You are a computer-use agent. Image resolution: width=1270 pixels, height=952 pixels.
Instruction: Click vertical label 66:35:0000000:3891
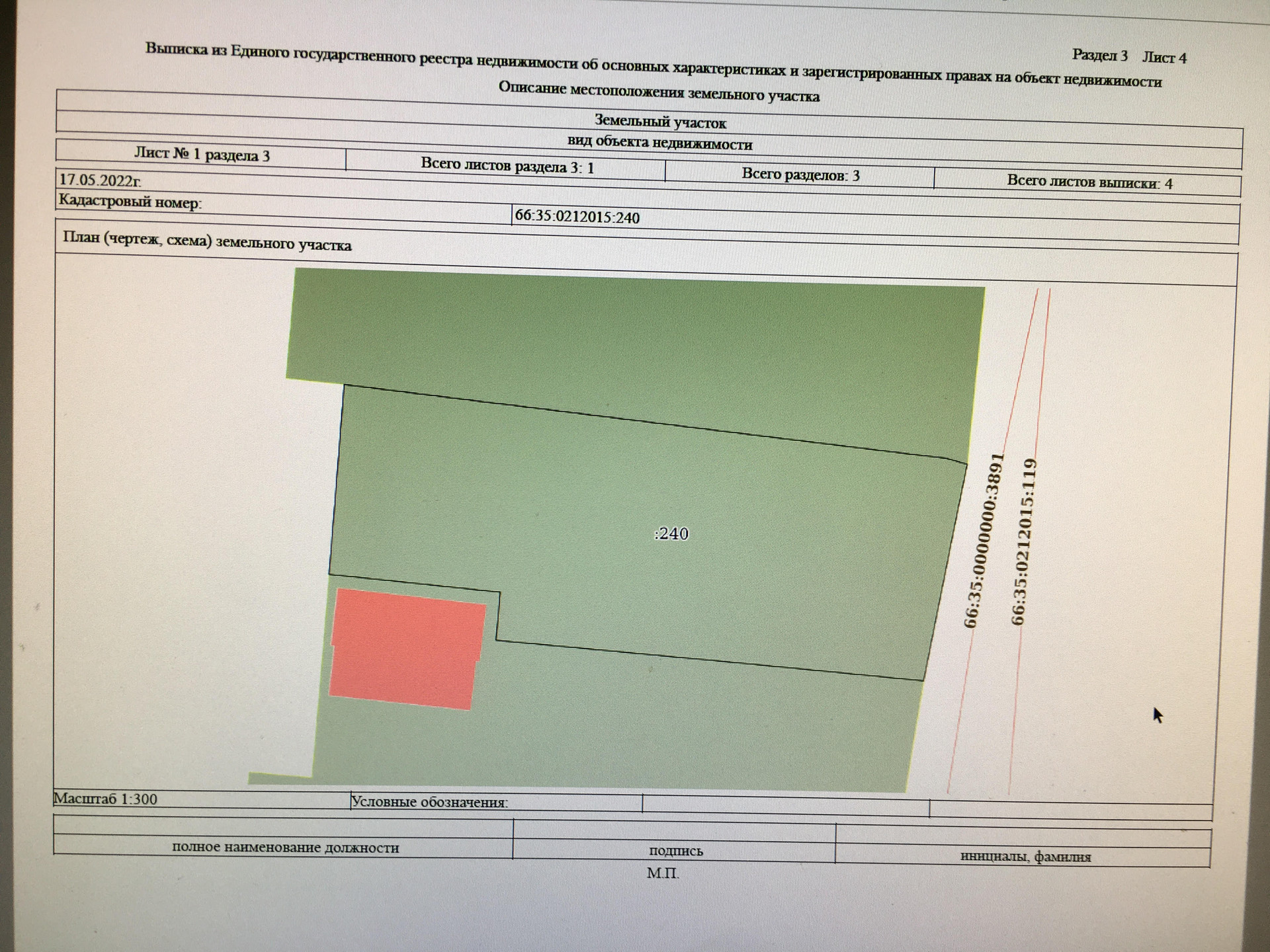(x=984, y=540)
